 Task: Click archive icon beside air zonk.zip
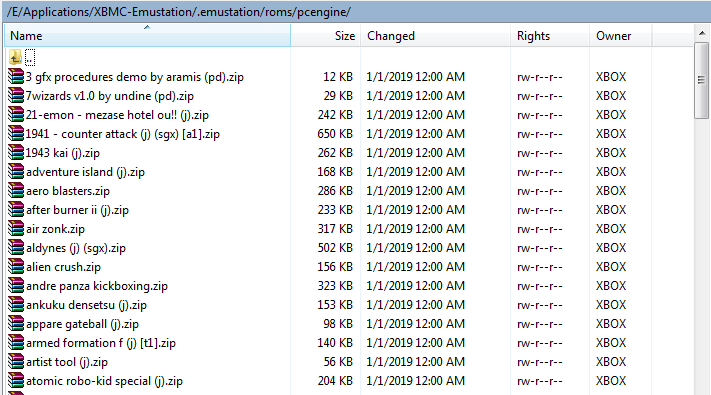point(16,229)
